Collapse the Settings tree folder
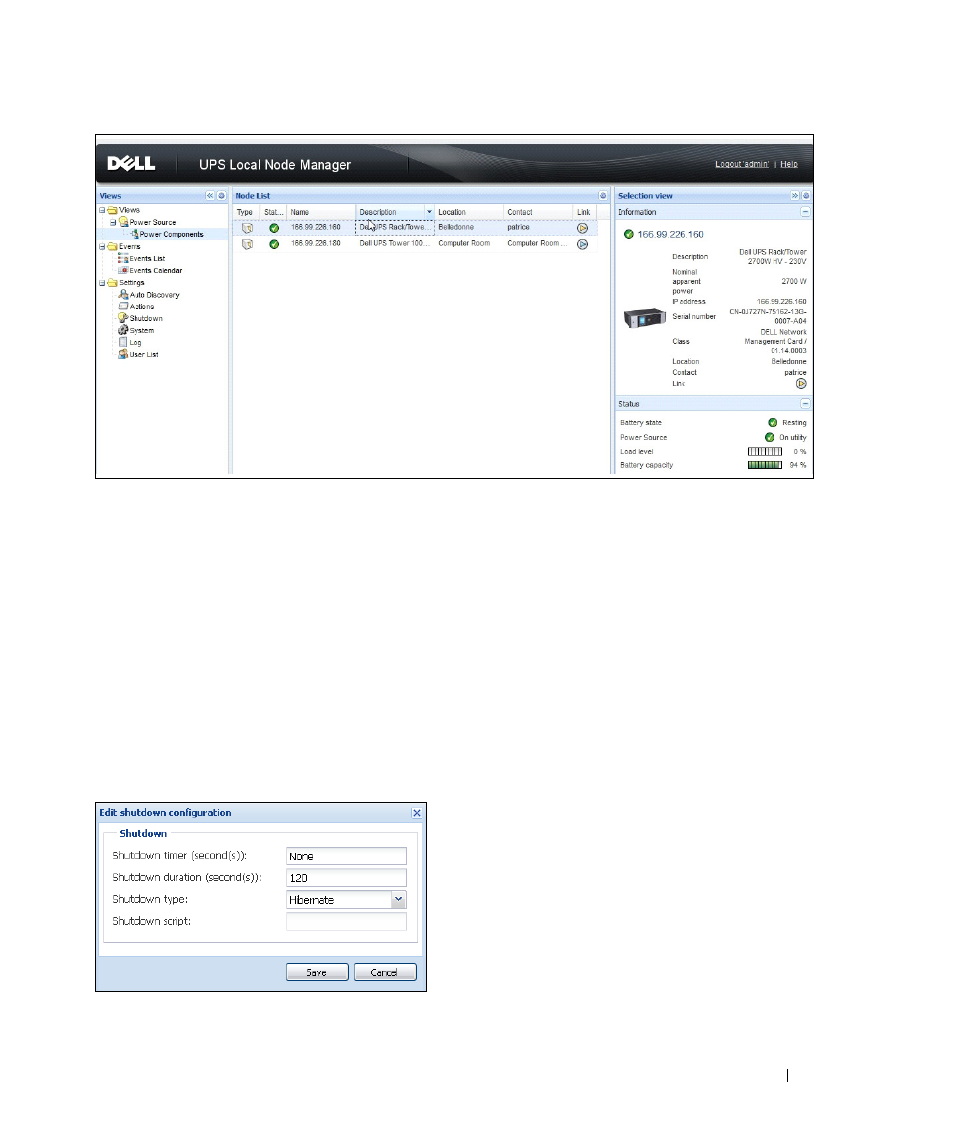Viewport: 954px width, 1145px height. pyautogui.click(x=102, y=283)
